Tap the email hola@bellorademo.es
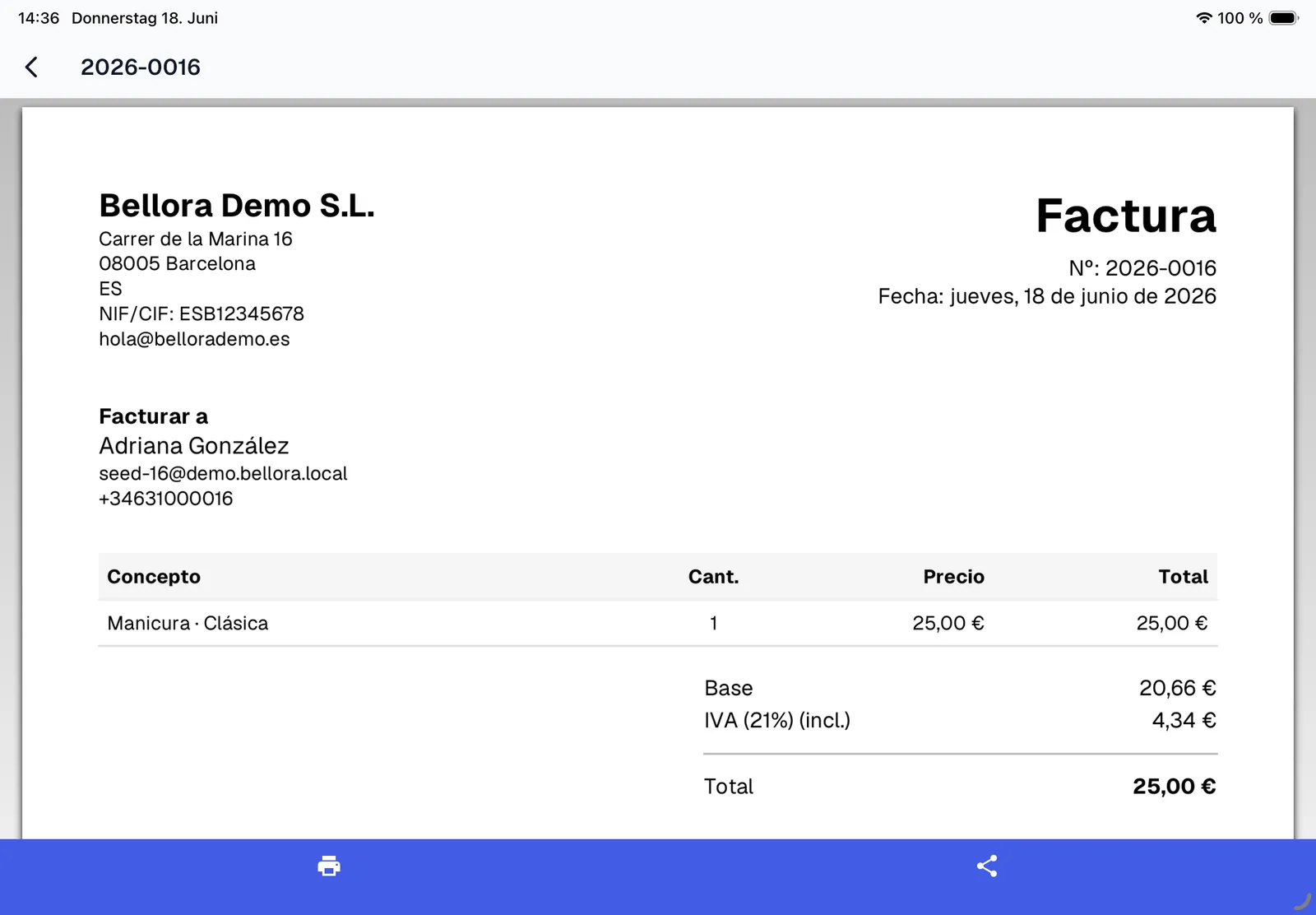1316x915 pixels. pos(194,339)
